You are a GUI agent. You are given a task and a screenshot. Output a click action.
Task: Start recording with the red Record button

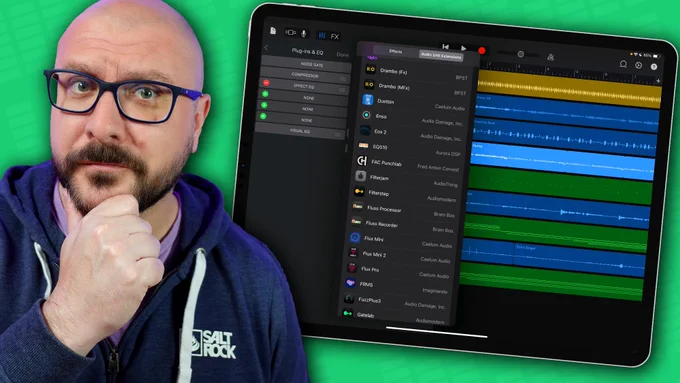click(481, 50)
